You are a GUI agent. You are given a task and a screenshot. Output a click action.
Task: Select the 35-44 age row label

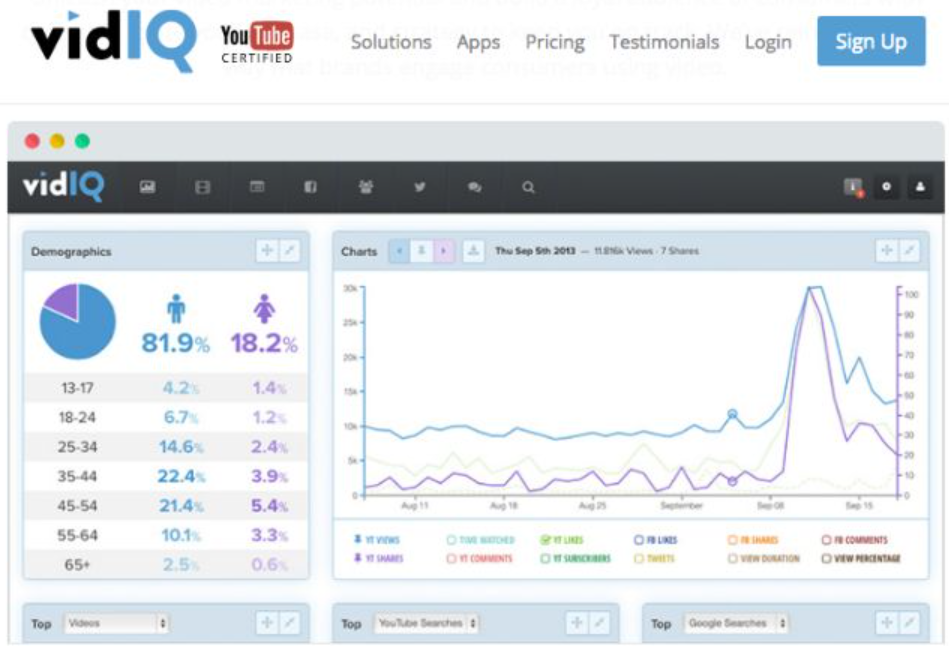77,476
